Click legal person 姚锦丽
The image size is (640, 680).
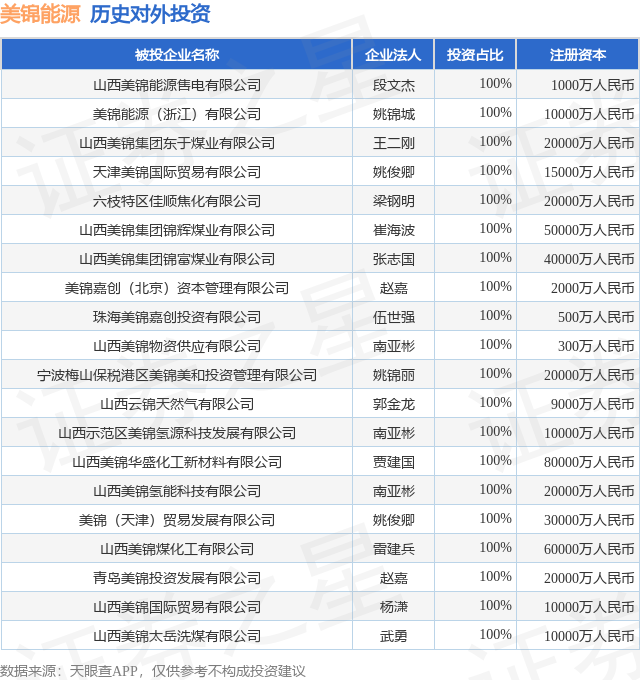[x=394, y=375]
